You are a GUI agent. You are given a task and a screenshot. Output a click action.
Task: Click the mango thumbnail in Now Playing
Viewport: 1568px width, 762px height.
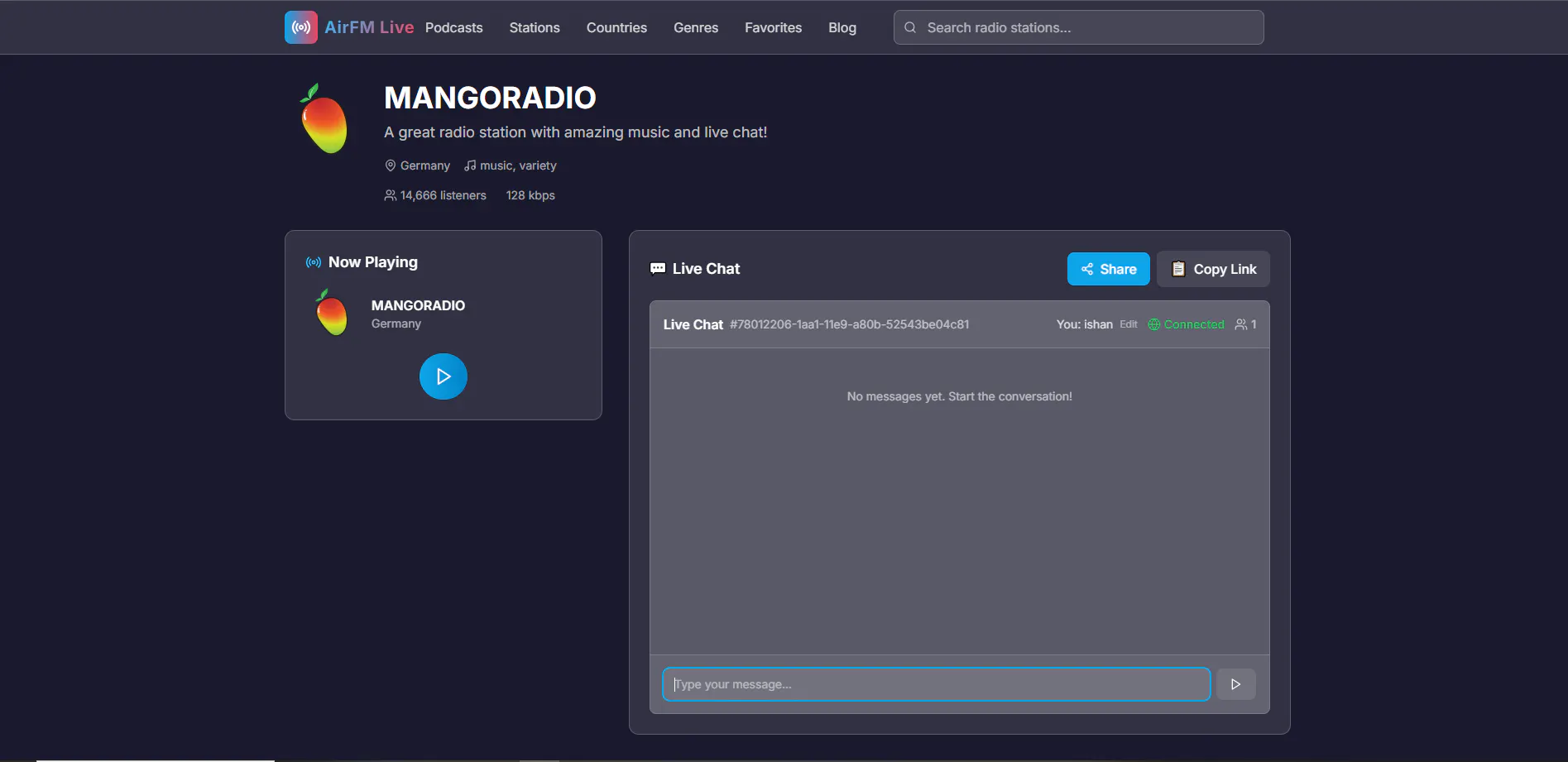pos(332,313)
